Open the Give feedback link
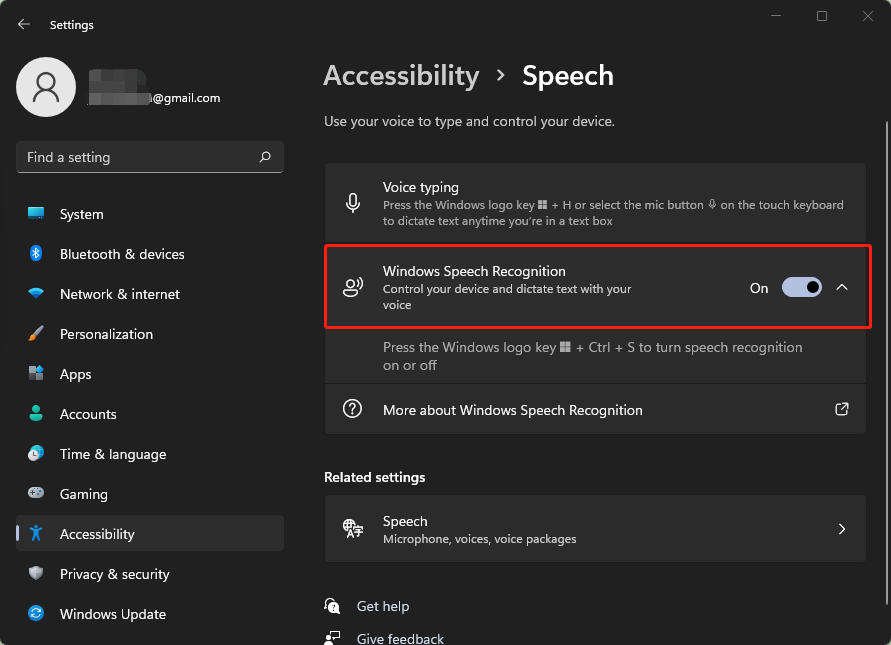Viewport: 891px width, 645px height. click(400, 638)
